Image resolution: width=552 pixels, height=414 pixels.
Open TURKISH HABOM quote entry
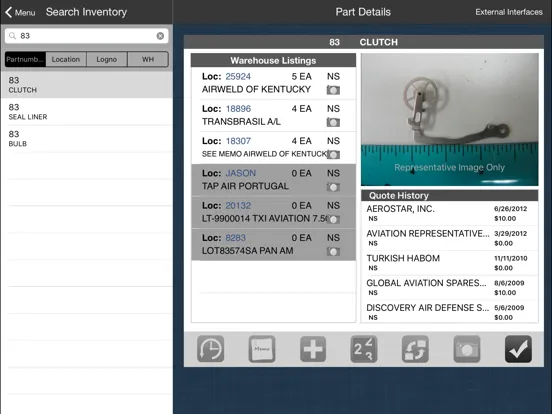(x=450, y=263)
